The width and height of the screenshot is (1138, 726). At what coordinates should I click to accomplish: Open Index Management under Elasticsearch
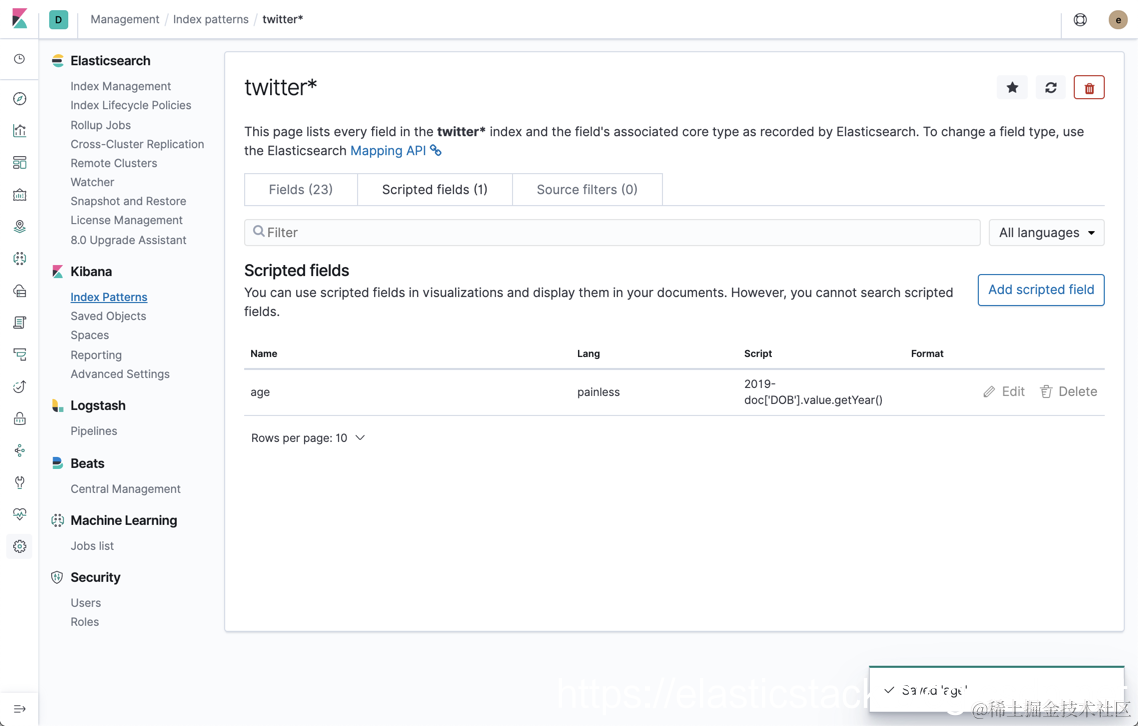point(120,86)
